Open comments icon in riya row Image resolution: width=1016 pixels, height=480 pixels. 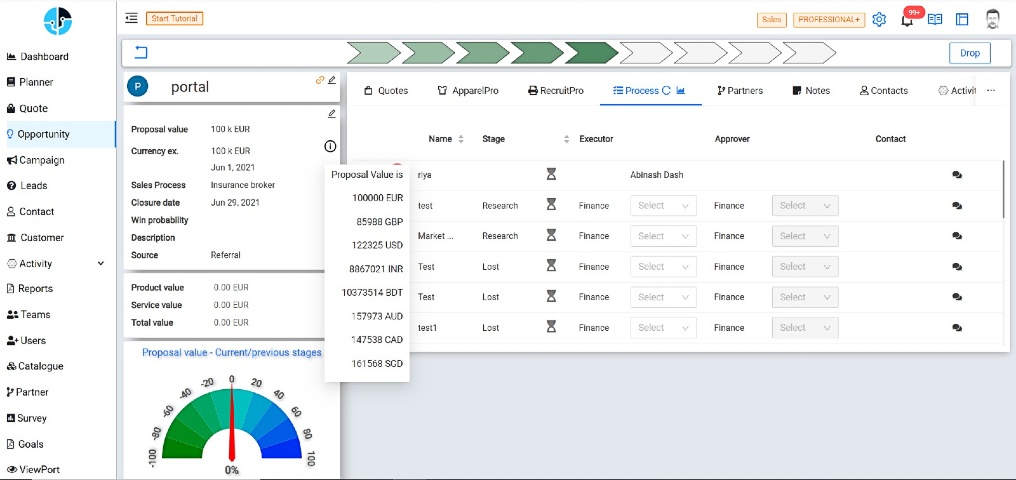[956, 175]
